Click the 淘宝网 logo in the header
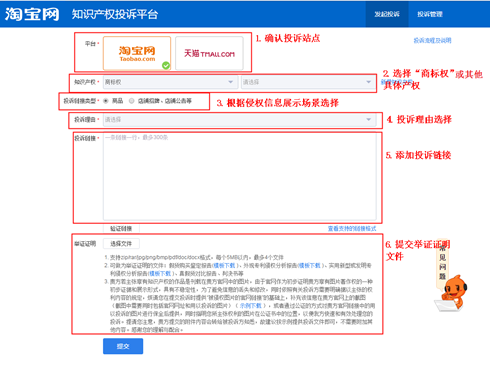The width and height of the screenshot is (490, 375). click(32, 14)
